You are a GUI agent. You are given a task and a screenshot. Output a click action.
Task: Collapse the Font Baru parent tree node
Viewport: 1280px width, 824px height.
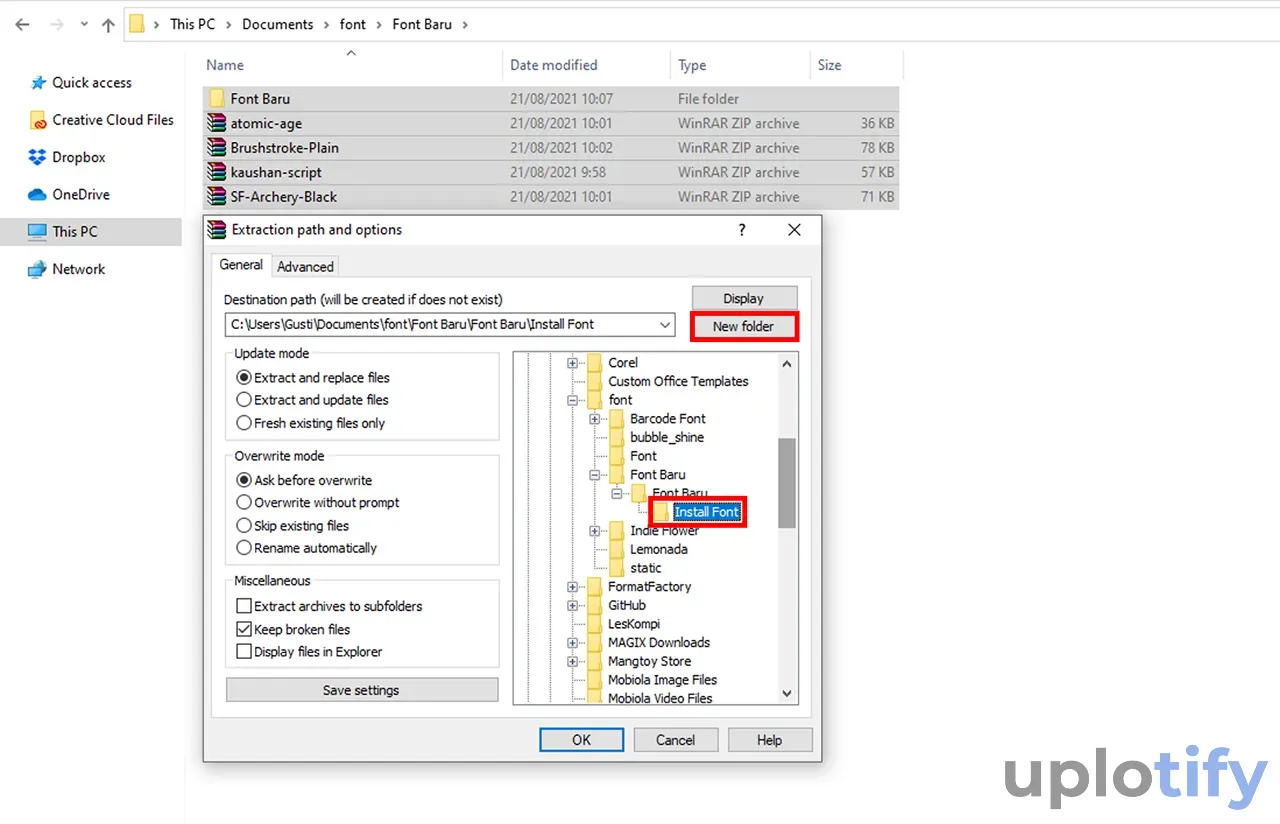[594, 475]
